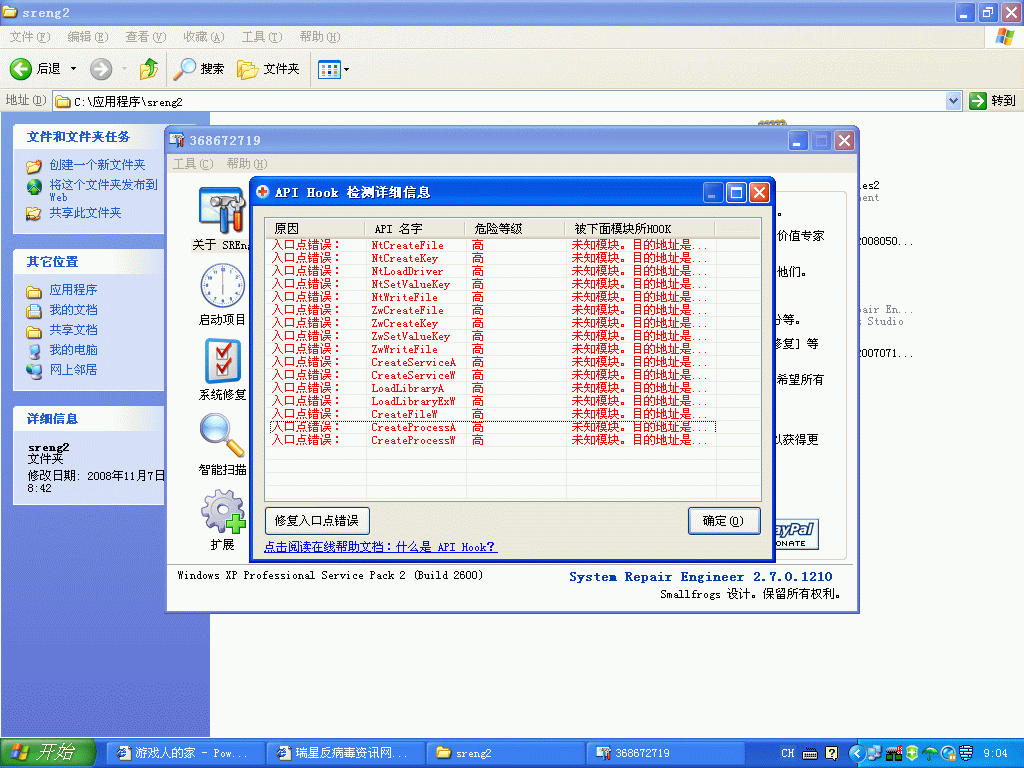The width and height of the screenshot is (1024, 768).
Task: Click the 扩展 gear icon
Action: pos(223,511)
